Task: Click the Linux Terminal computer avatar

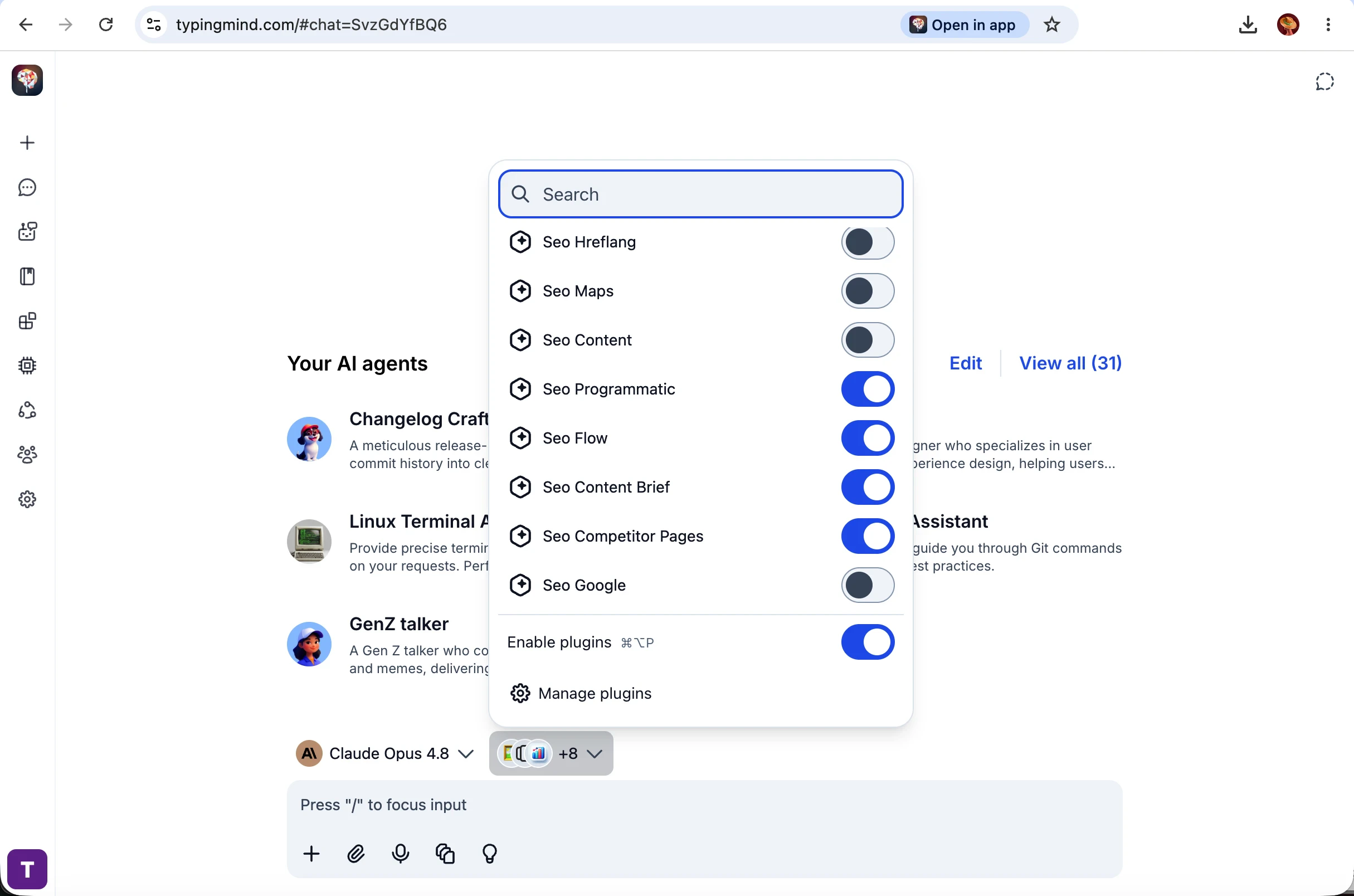Action: [x=309, y=542]
